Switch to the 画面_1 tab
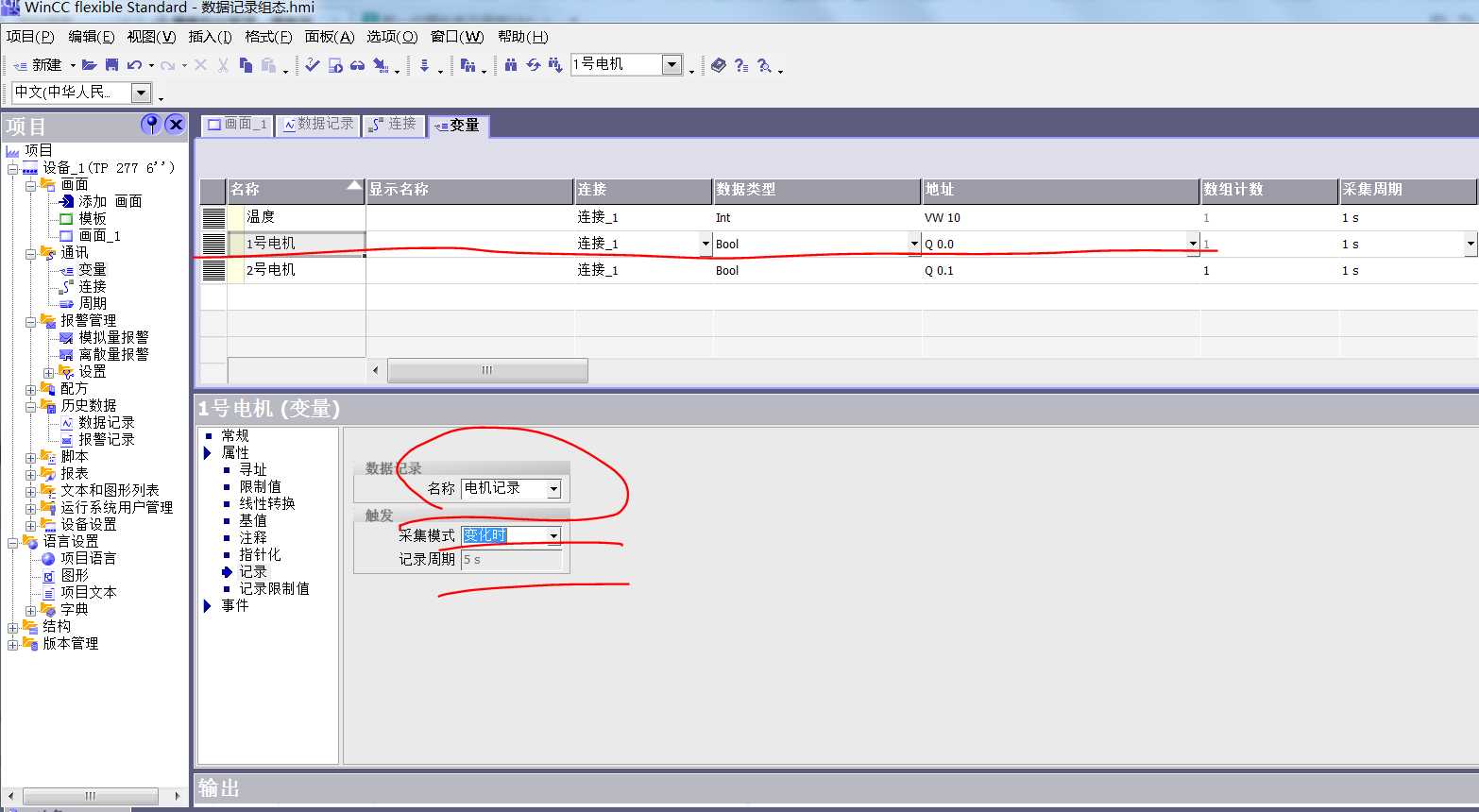This screenshot has width=1479, height=812. pyautogui.click(x=237, y=125)
